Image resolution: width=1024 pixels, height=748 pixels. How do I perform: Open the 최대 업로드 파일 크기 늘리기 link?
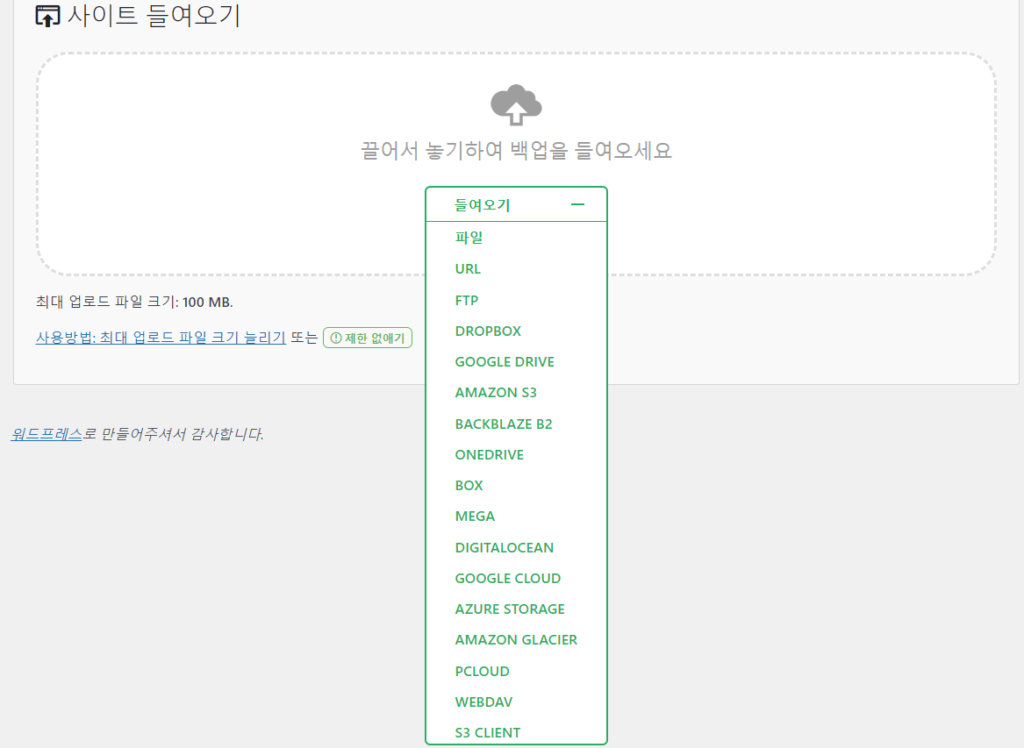coord(161,337)
